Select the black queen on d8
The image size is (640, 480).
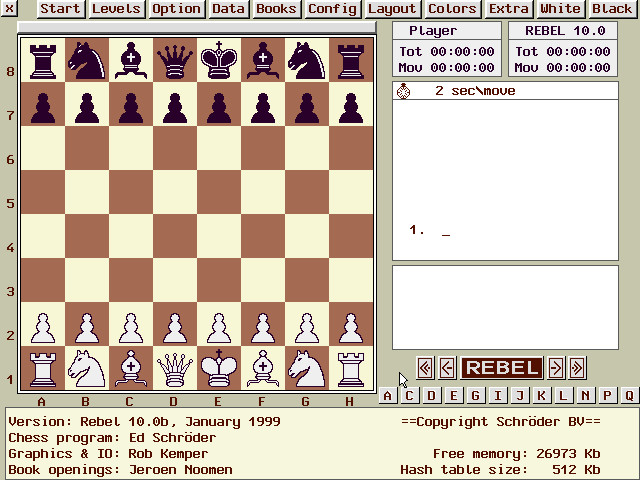coord(175,60)
